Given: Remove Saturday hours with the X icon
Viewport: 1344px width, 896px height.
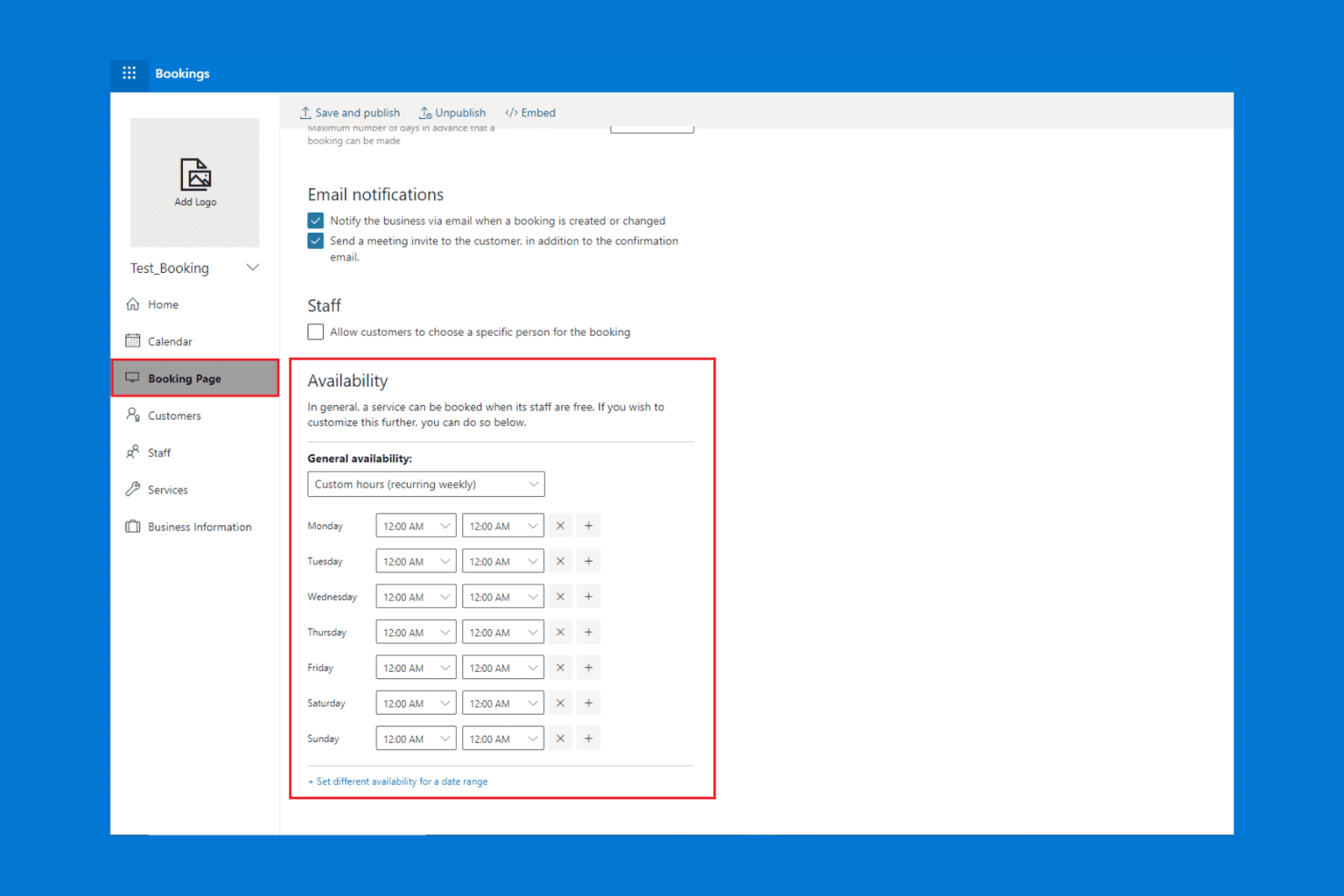Looking at the screenshot, I should (560, 703).
